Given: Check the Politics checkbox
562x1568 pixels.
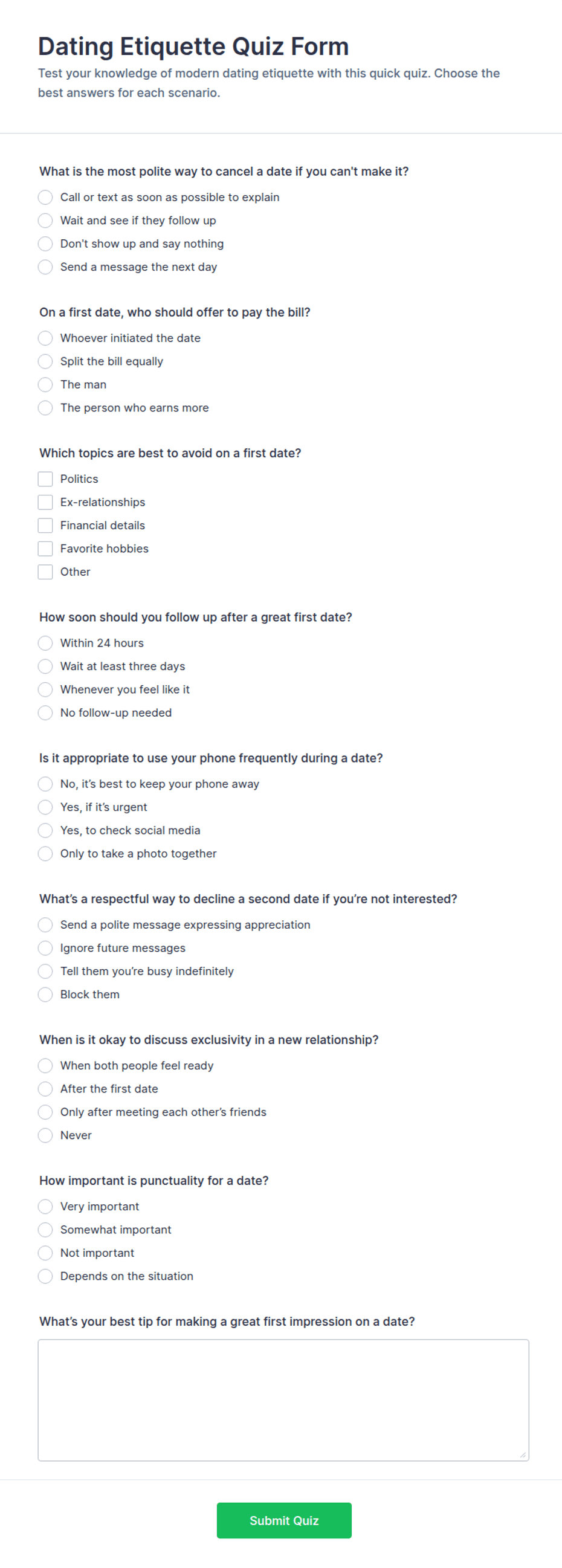Looking at the screenshot, I should pyautogui.click(x=45, y=479).
